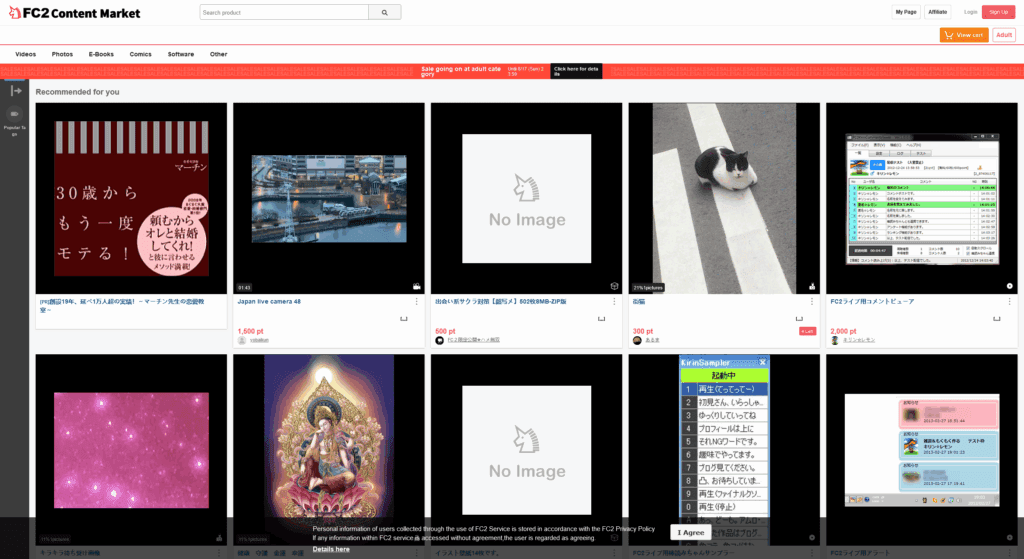Screen dimensions: 1024x559
Task: Click the seller avatar under 300 pt
Action: (x=637, y=340)
